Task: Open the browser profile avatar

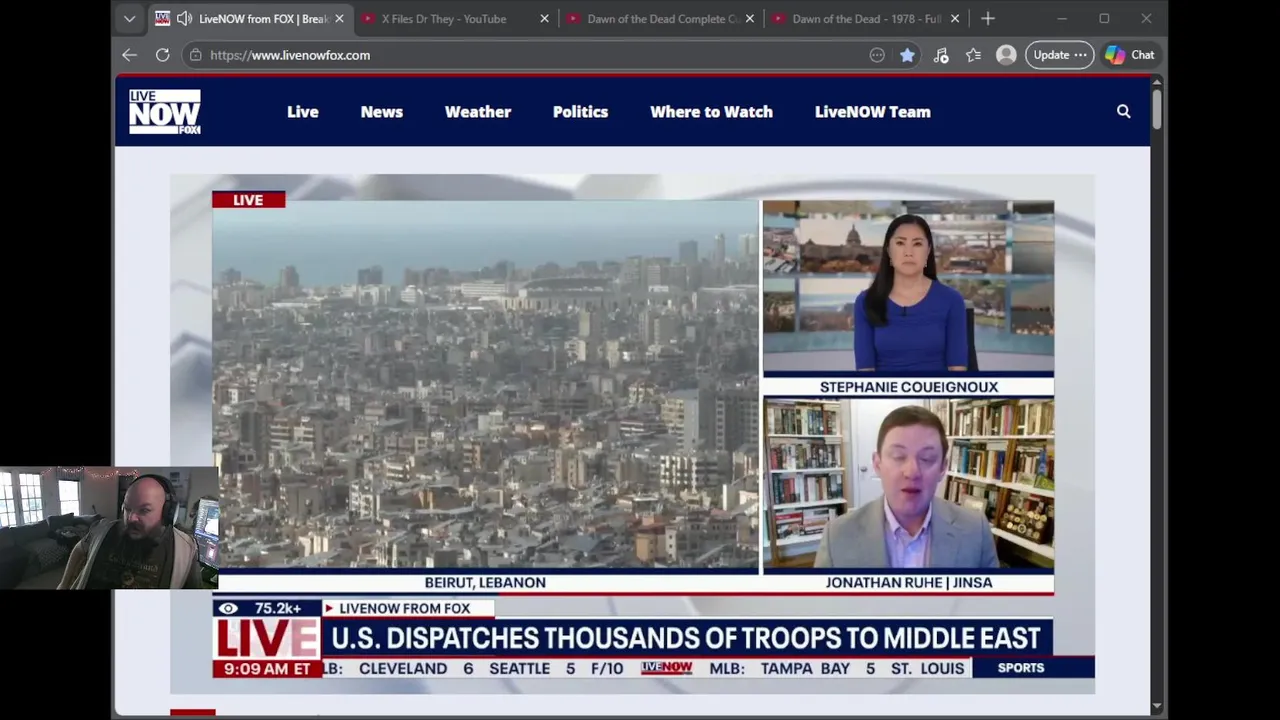Action: tap(1006, 55)
